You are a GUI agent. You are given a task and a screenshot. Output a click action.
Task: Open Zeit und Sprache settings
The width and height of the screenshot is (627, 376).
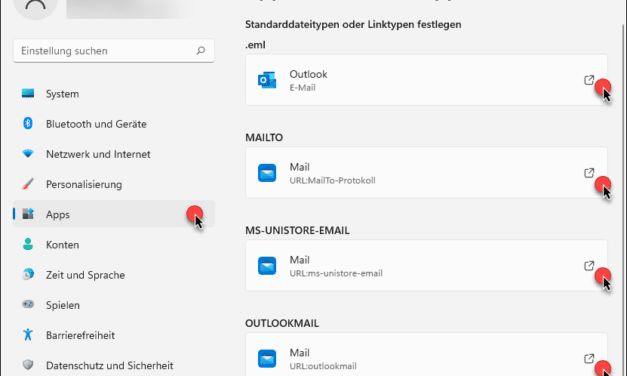(114, 275)
